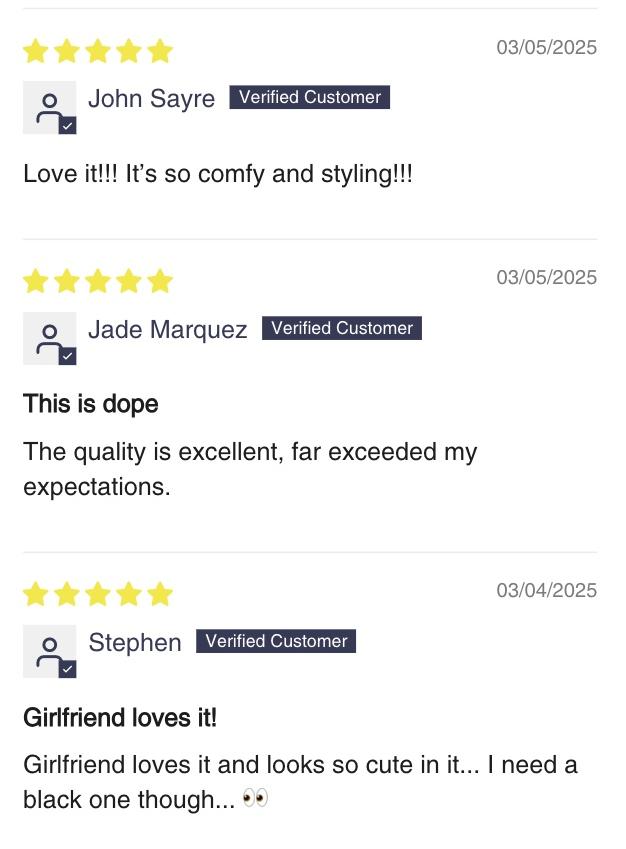Click the Verified Customer badge beside Stephen
626x849 pixels.
click(x=276, y=641)
